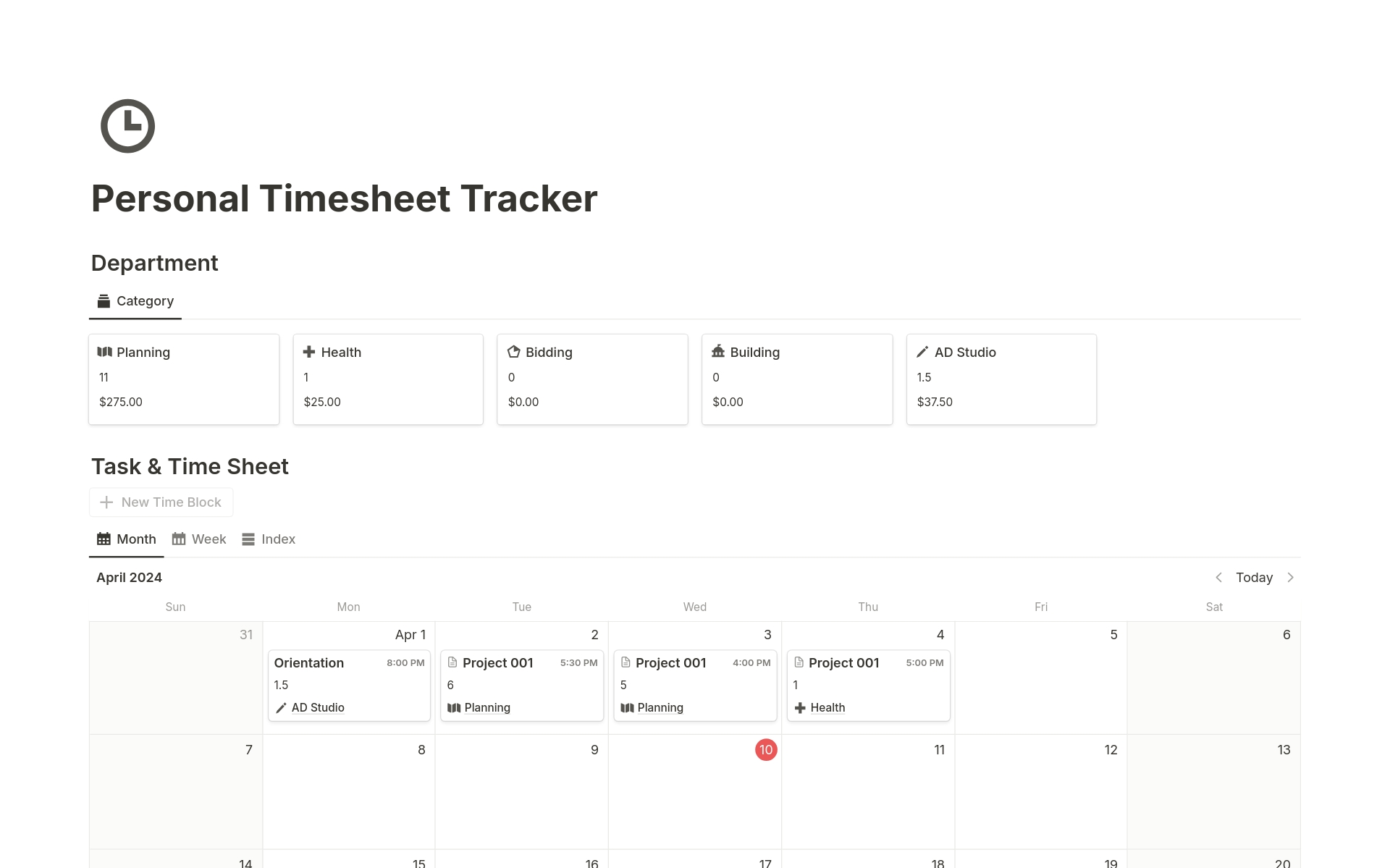
Task: Expand the Project 001 entry on April 3
Action: point(670,663)
